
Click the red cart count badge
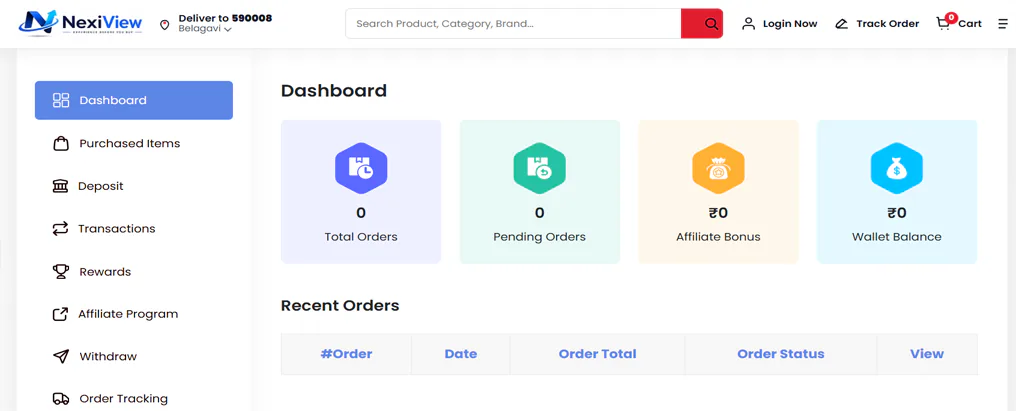tap(951, 17)
